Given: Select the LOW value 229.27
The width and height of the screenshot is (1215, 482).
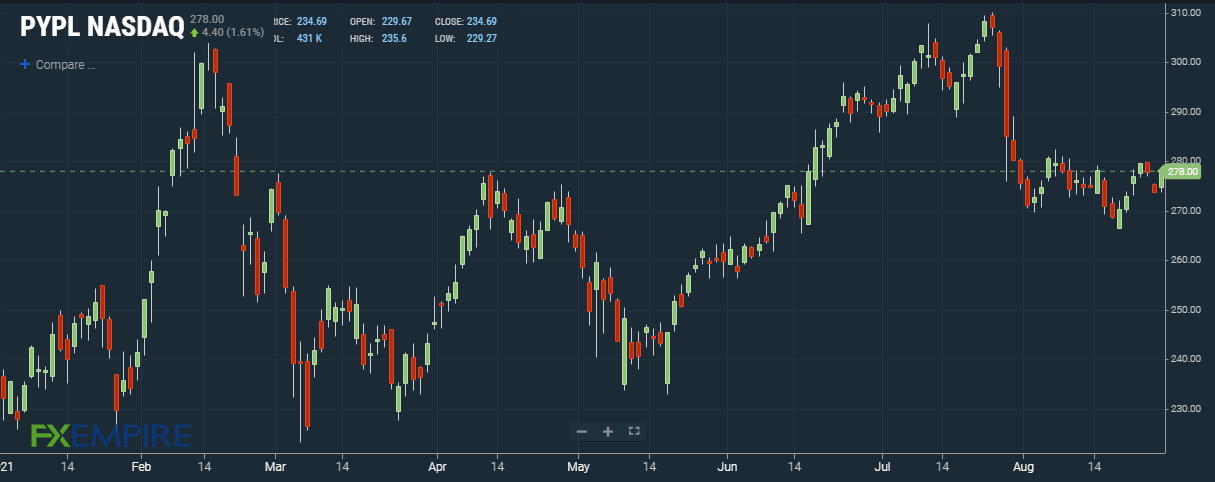Looking at the screenshot, I should tap(481, 38).
